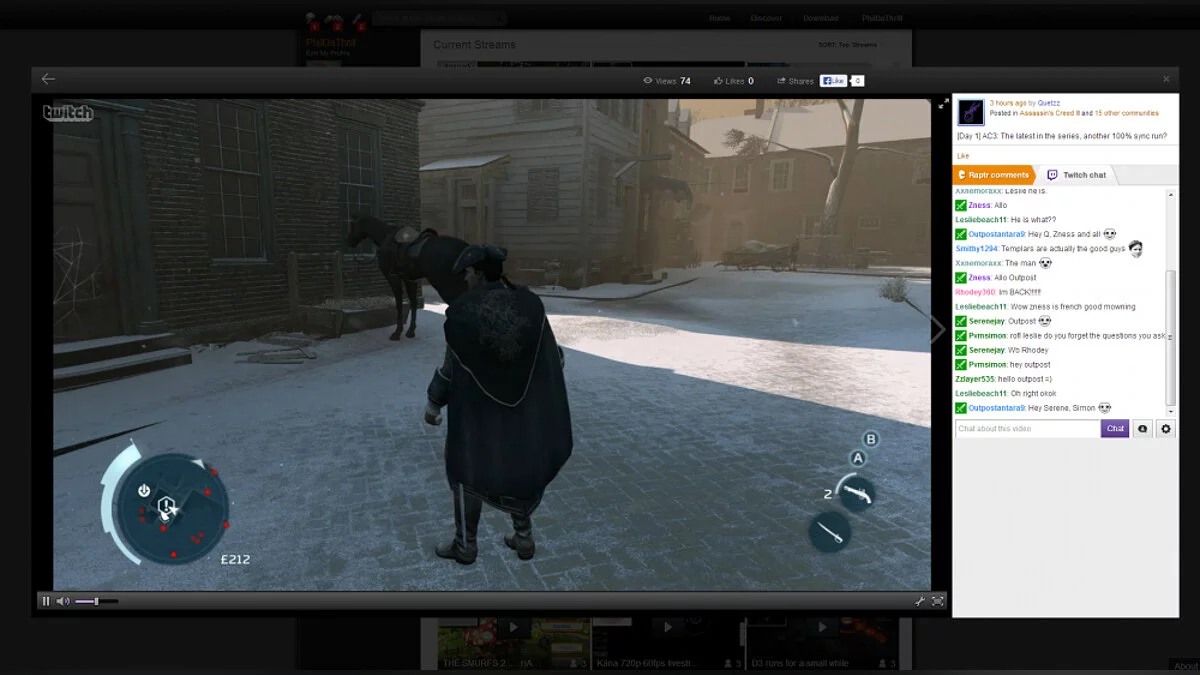This screenshot has width=1200, height=675.
Task: Pause the Twitch stream video
Action: pos(45,601)
